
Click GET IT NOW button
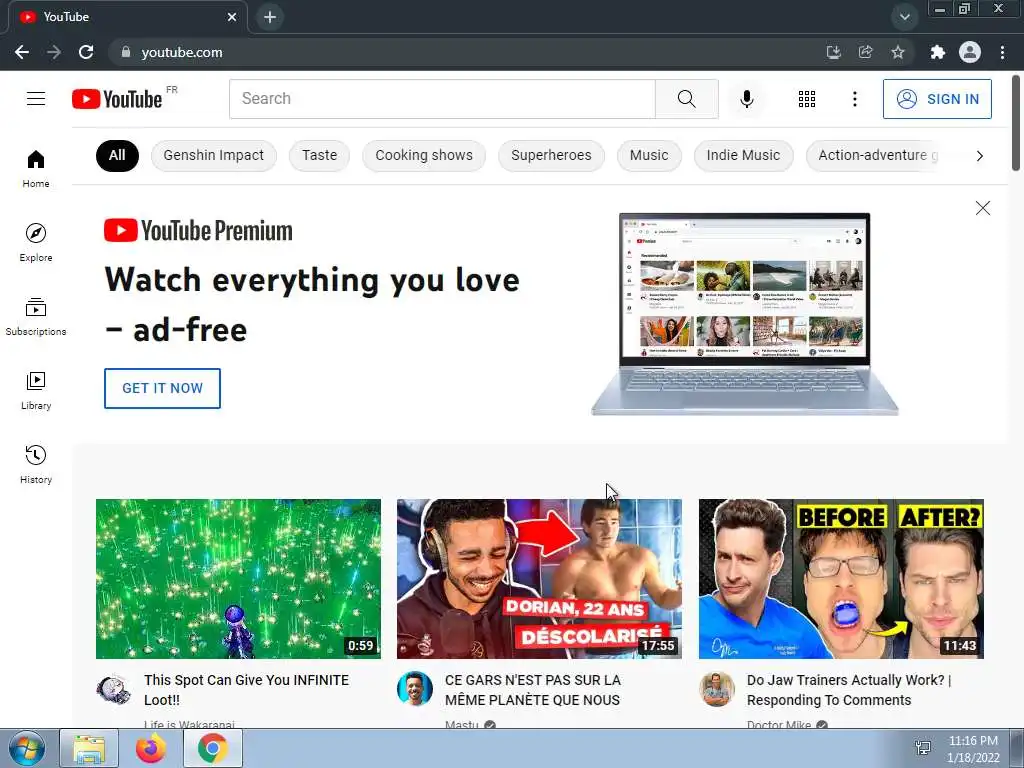[x=162, y=388]
